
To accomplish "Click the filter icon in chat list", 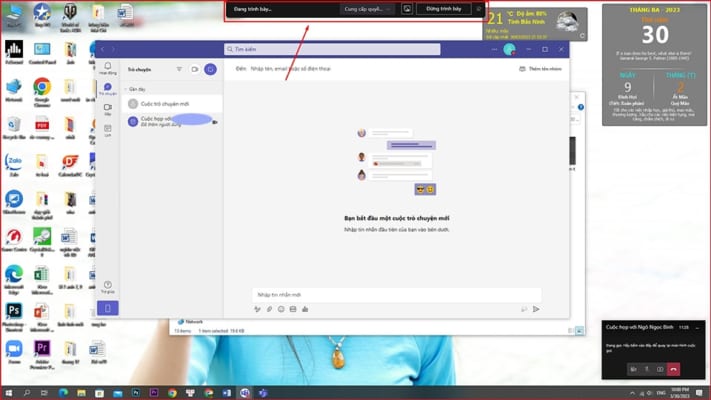I will 179,69.
